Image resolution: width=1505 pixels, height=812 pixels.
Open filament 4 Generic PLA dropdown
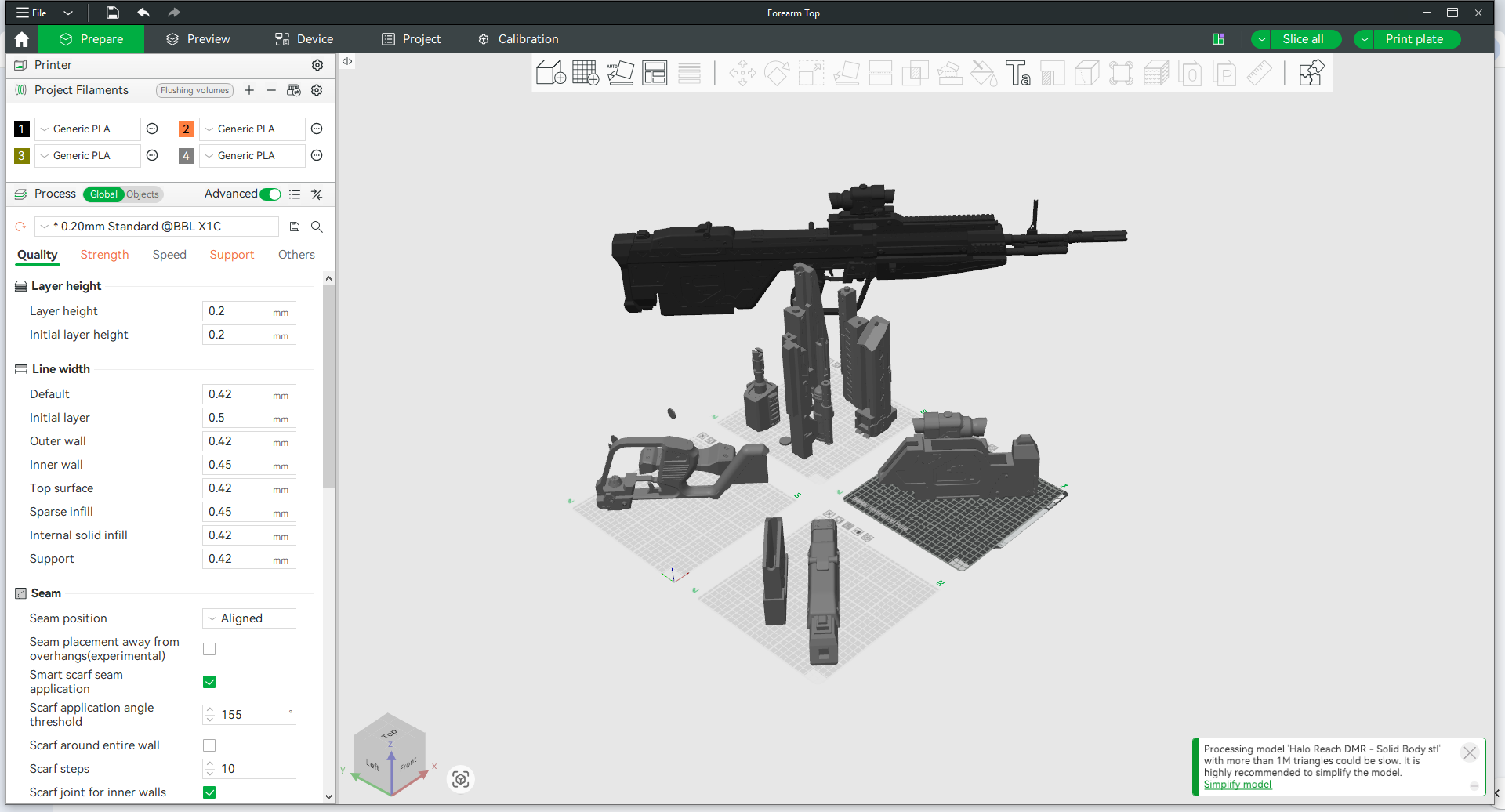pos(252,155)
